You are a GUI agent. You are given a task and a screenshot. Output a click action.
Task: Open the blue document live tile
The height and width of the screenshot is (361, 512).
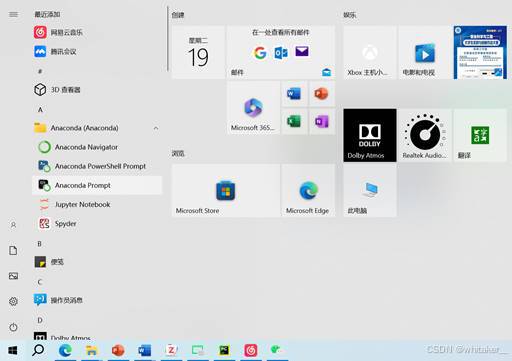click(x=480, y=52)
